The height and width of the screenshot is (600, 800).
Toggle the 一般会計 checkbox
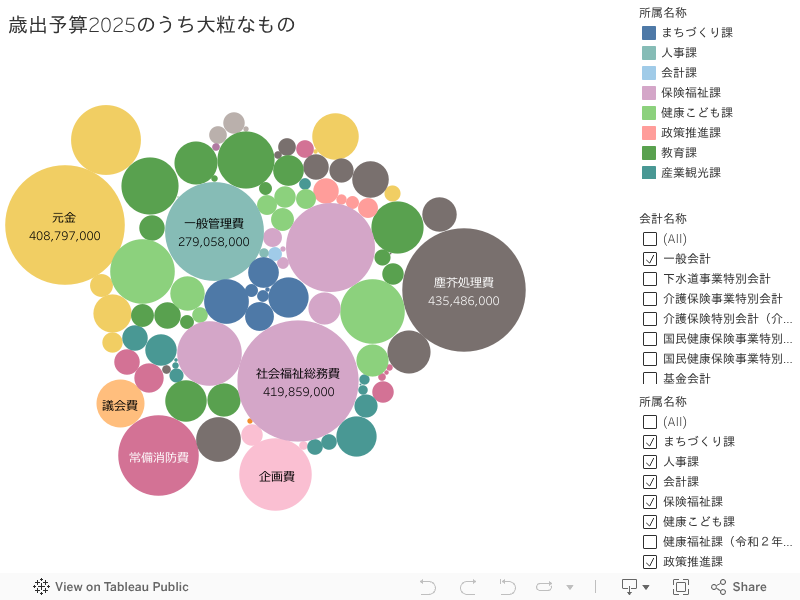click(650, 259)
